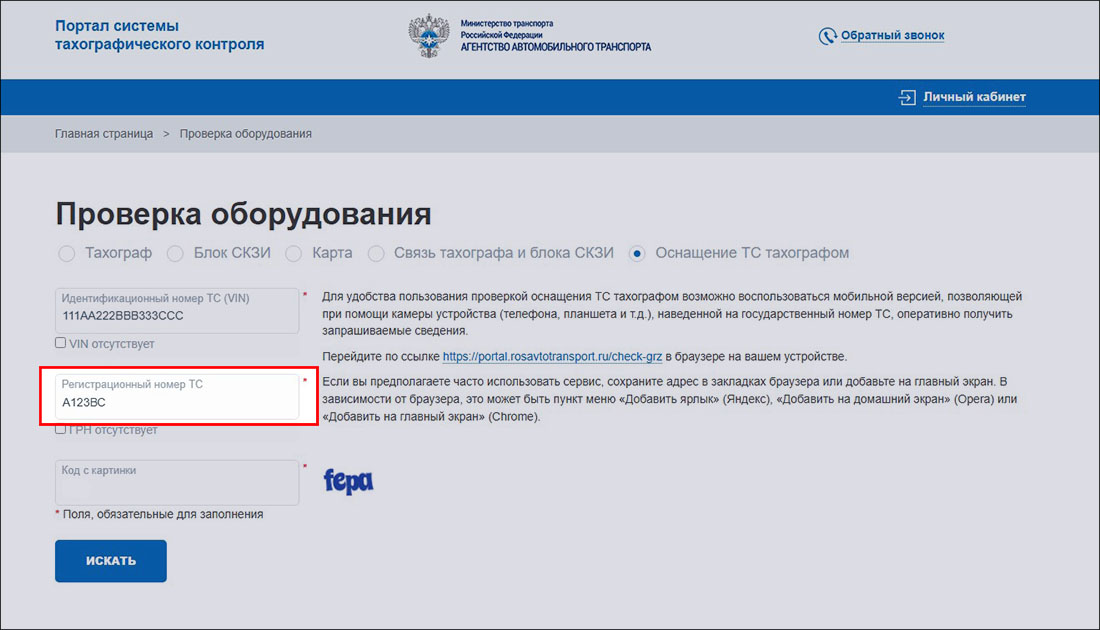Screen dimensions: 1100x630
Task: Click the Регистрационный номер ТС input field
Action: point(177,398)
